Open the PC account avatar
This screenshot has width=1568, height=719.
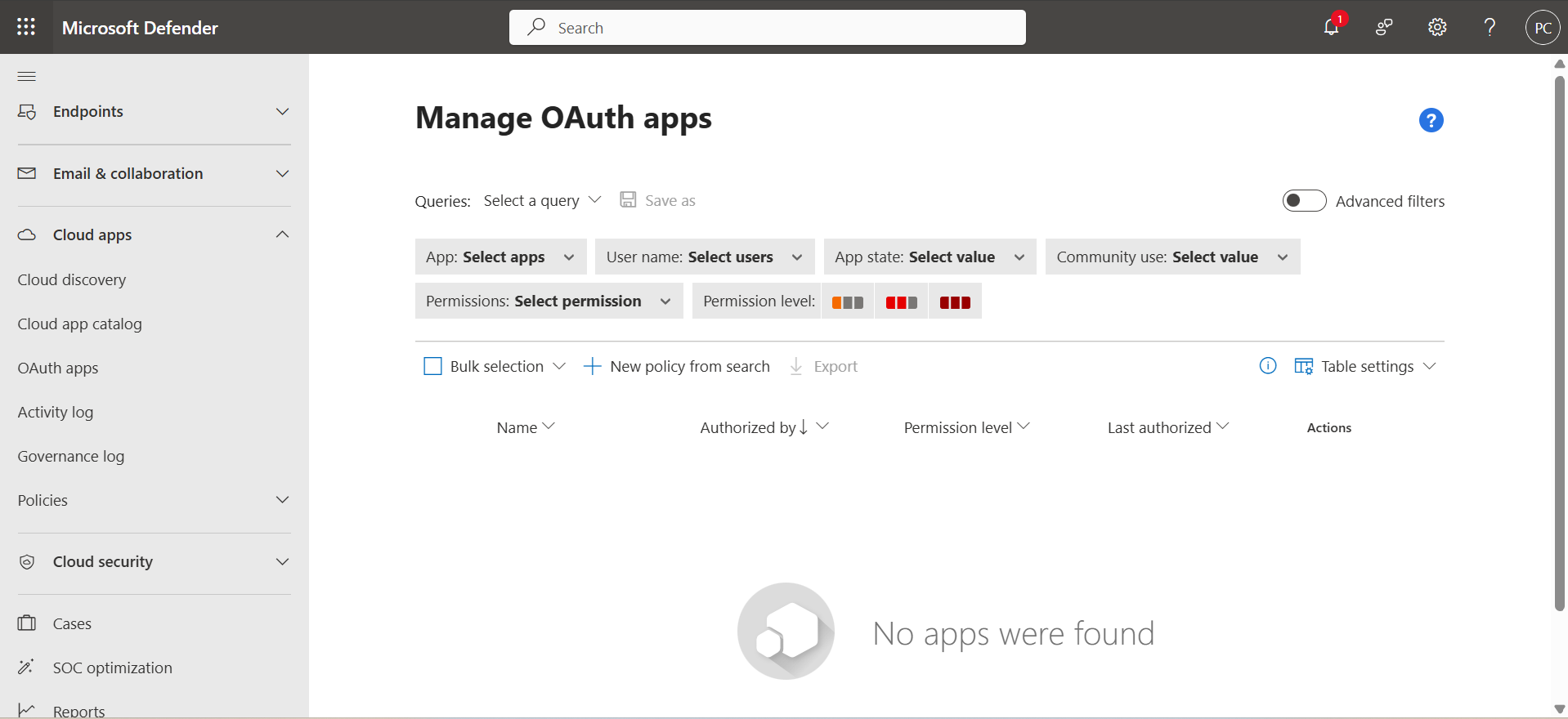[x=1543, y=28]
